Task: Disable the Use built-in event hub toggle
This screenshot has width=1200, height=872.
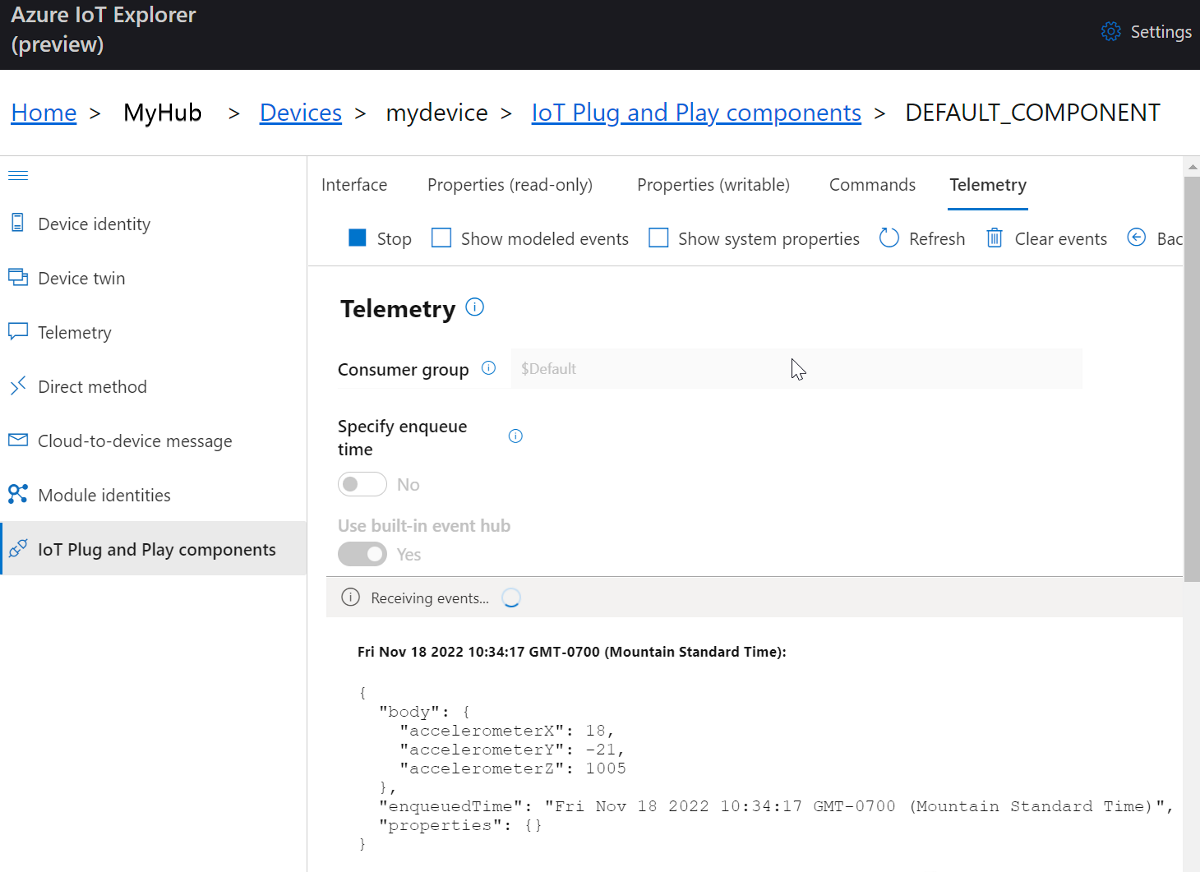Action: (x=362, y=554)
